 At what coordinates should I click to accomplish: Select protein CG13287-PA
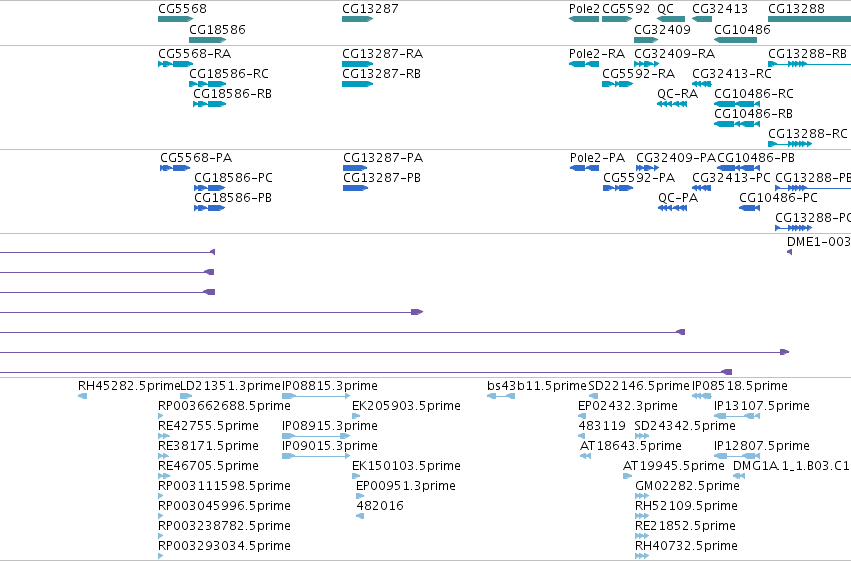point(383,158)
